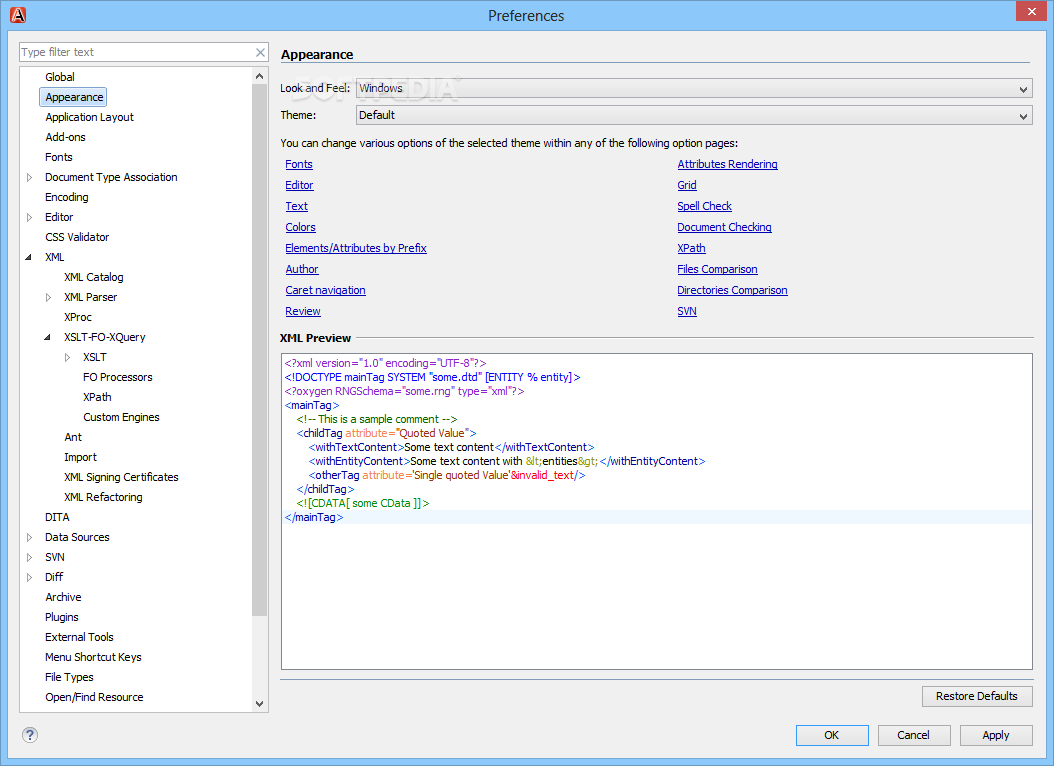
Task: Select Appearance in the preferences tree
Action: [x=74, y=97]
